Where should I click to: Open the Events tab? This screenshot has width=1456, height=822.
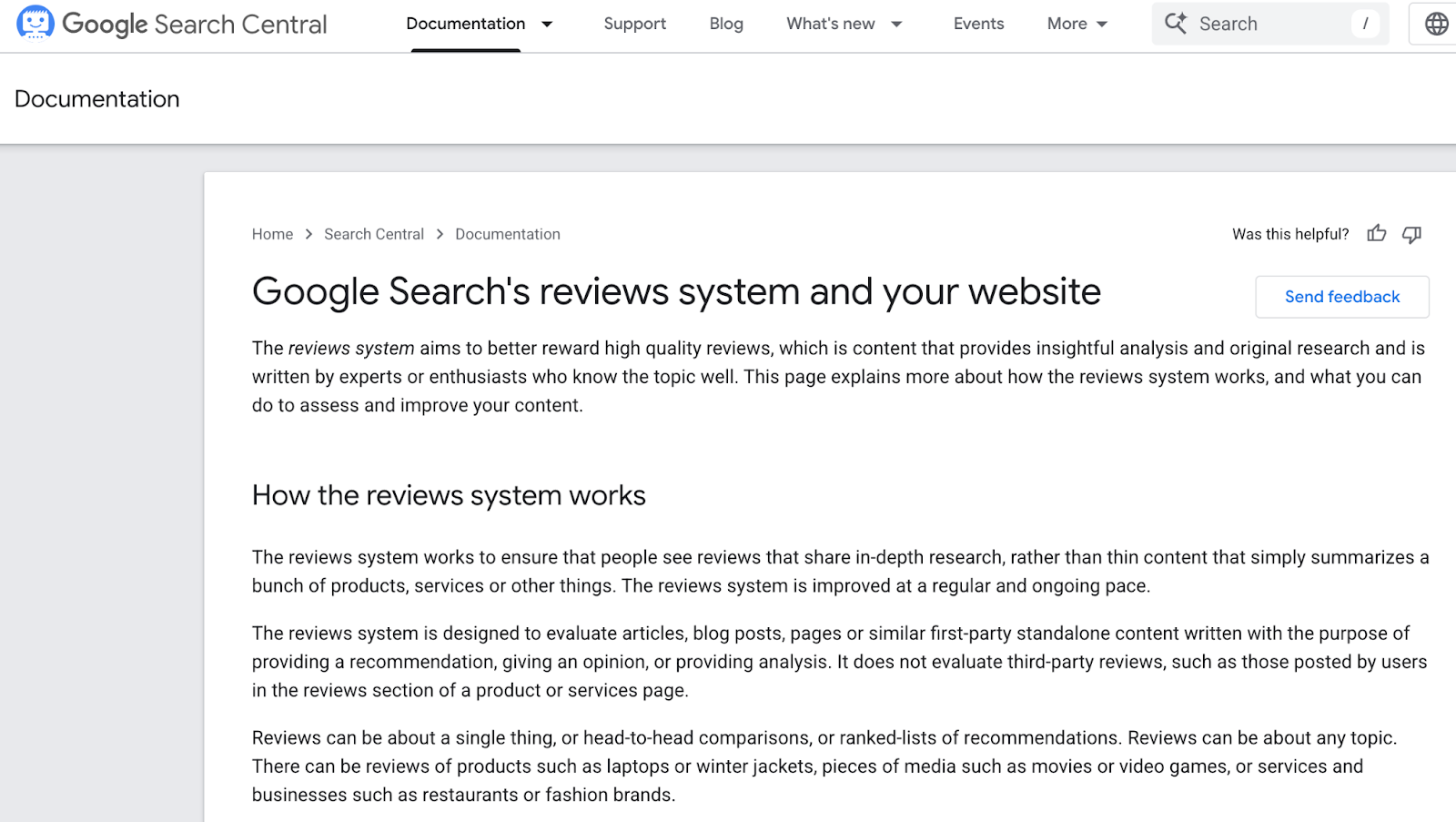pos(979,24)
